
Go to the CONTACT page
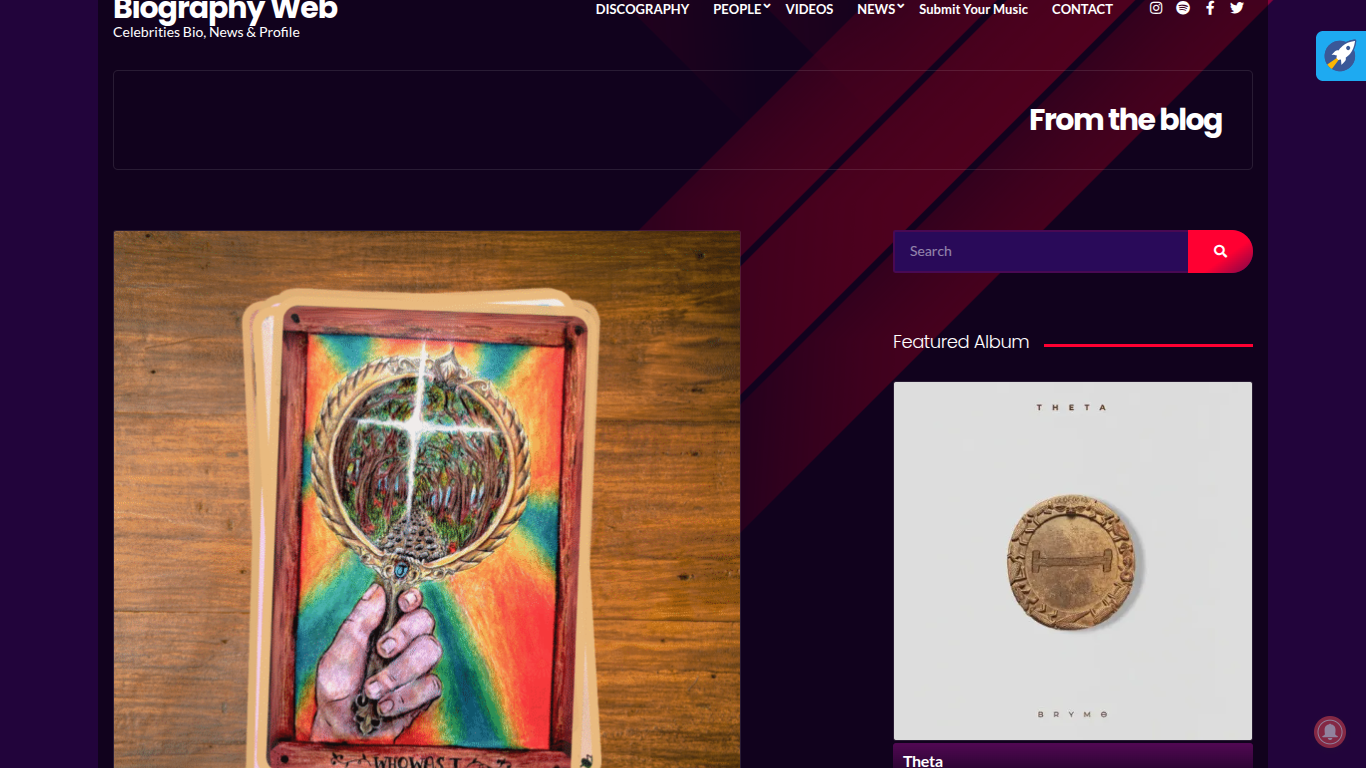pos(1082,9)
